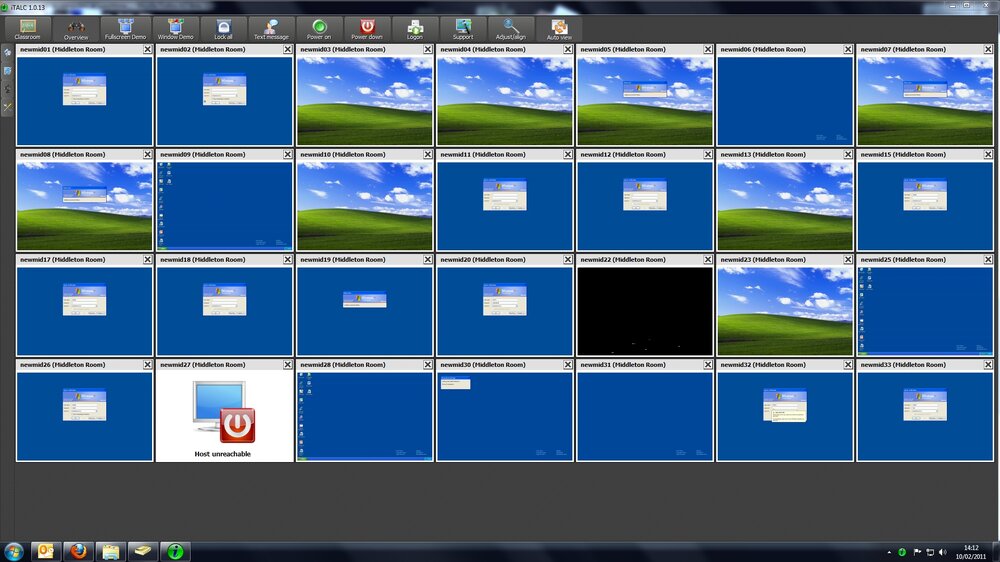This screenshot has height=562, width=1000.
Task: Click iTALC green icon on taskbar
Action: (x=175, y=551)
